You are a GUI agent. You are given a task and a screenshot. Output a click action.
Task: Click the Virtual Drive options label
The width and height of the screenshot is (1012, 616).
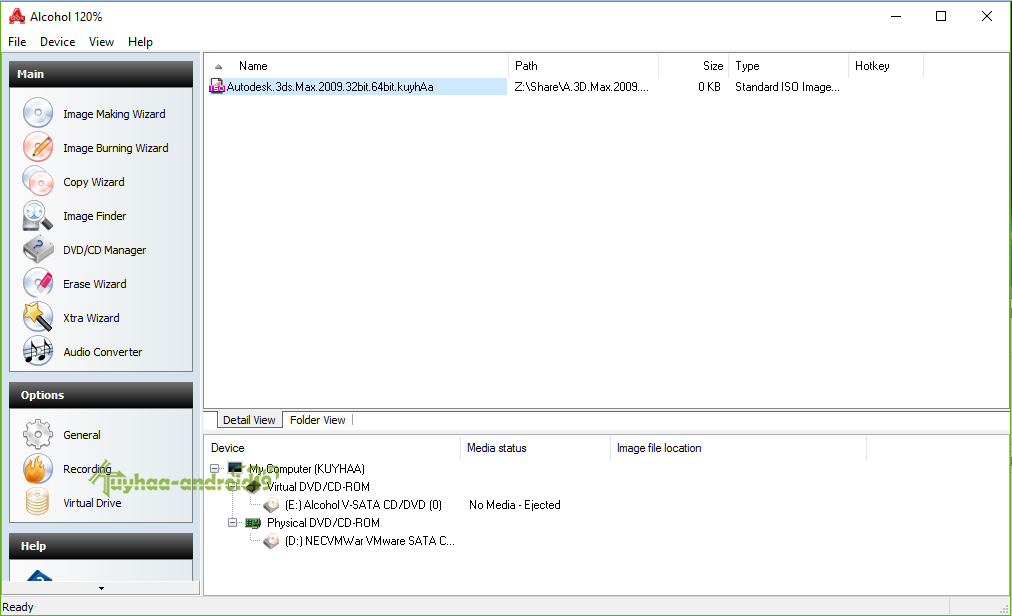point(92,503)
